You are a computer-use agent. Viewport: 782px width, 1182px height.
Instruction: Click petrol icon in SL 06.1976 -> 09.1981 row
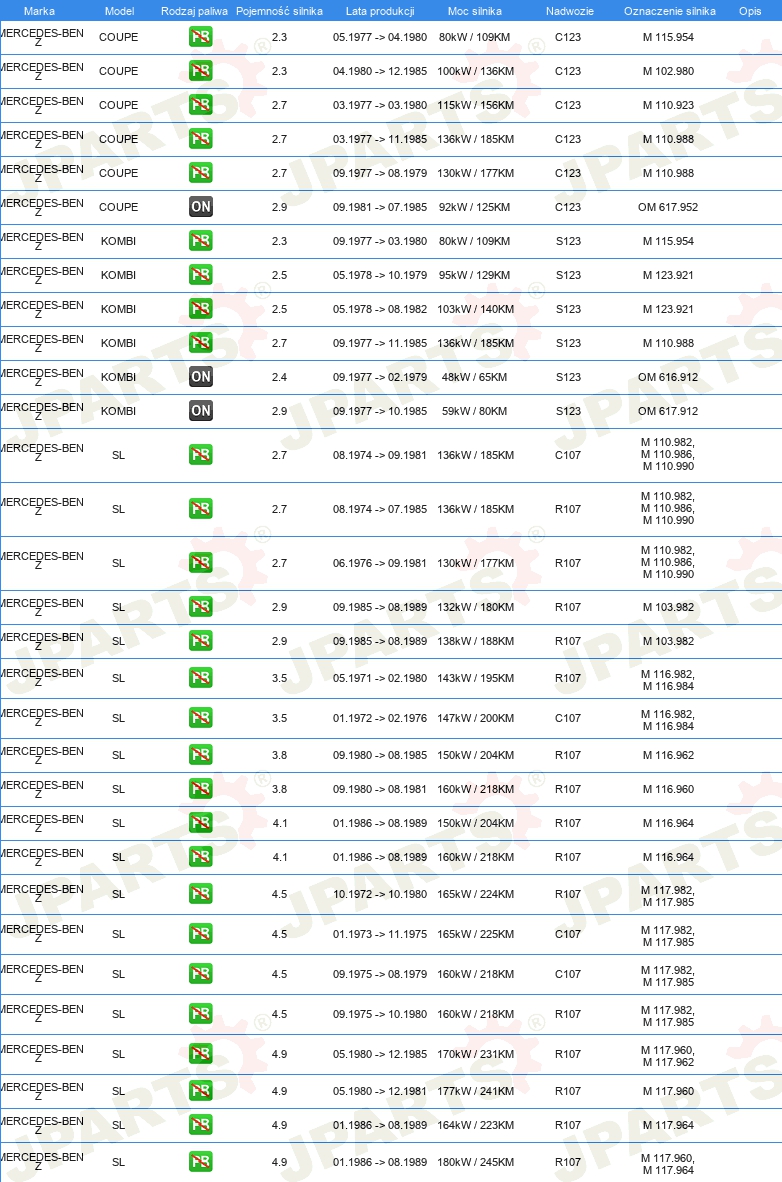(201, 562)
